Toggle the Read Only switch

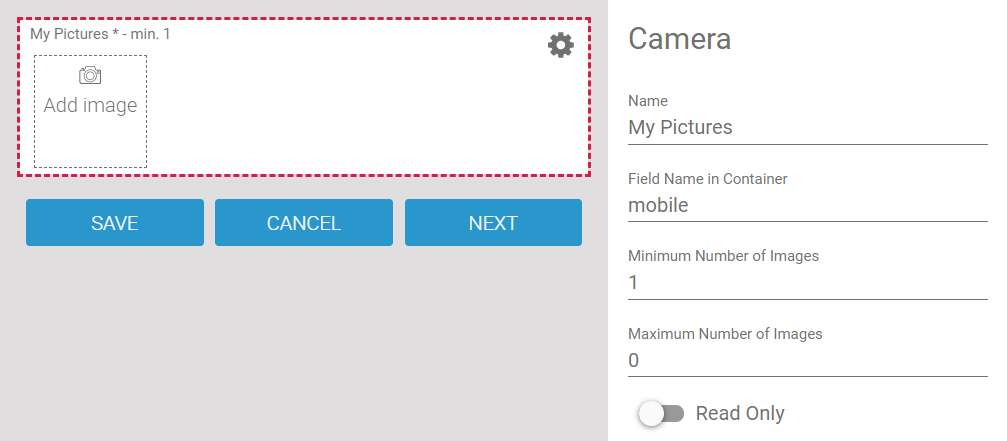tap(661, 413)
